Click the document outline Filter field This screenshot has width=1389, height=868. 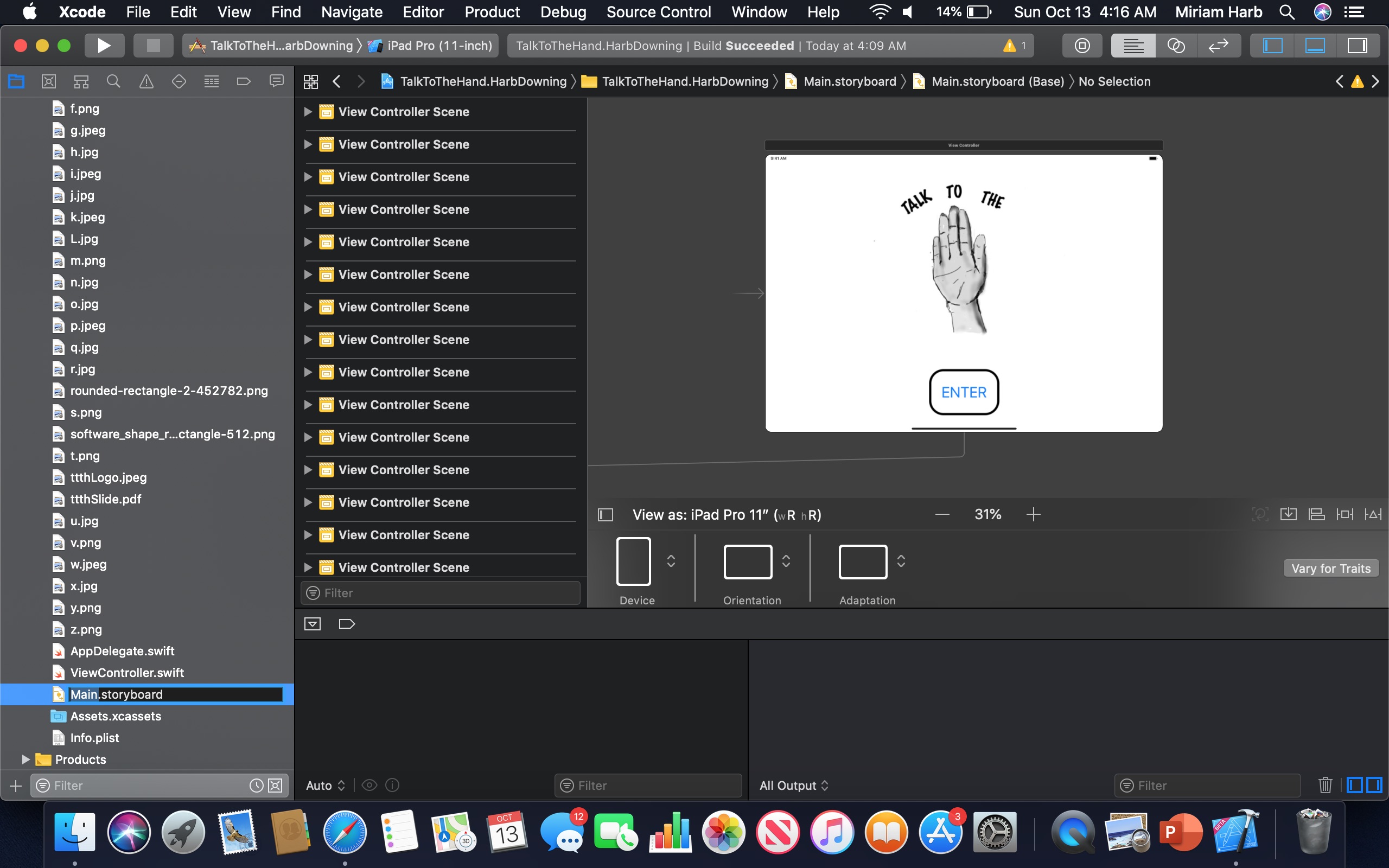coord(441,593)
